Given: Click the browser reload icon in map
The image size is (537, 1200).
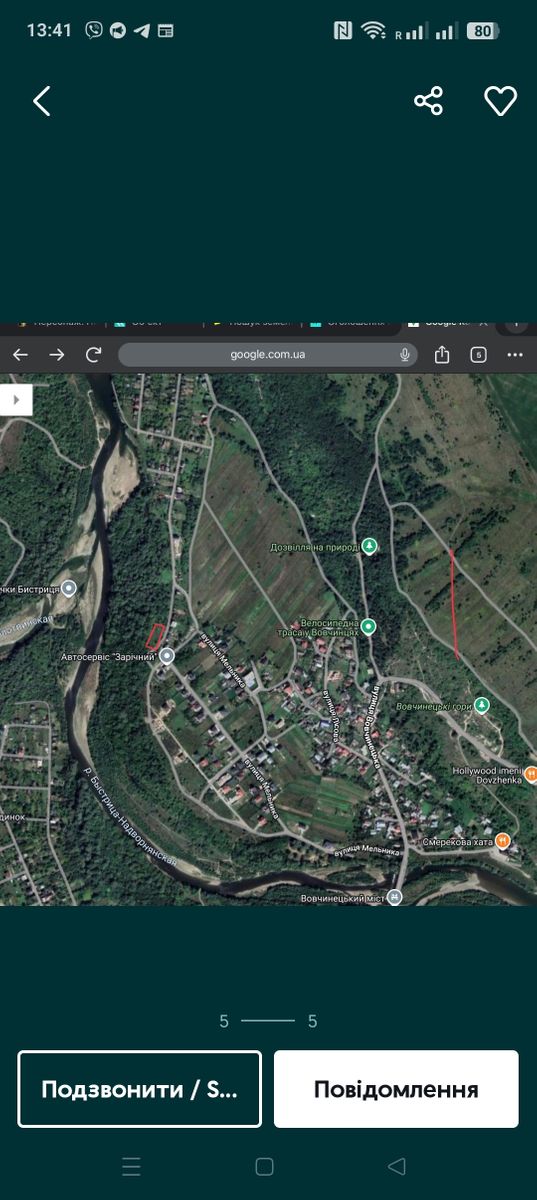Looking at the screenshot, I should (x=94, y=354).
